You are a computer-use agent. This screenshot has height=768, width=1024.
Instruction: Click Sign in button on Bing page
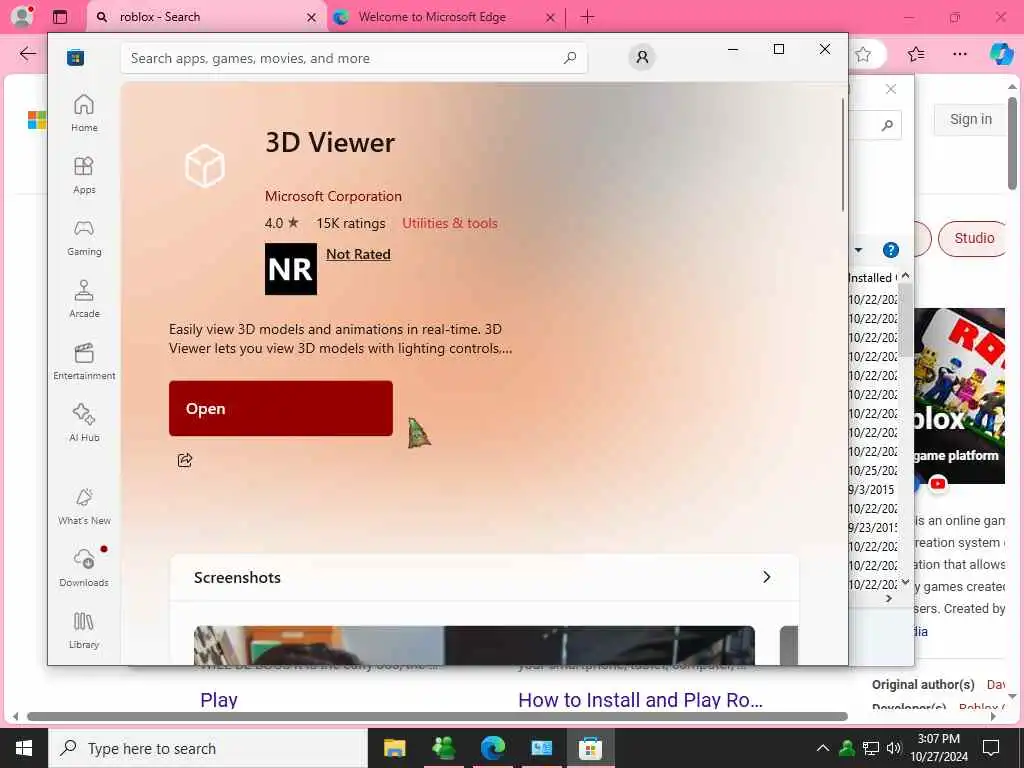[970, 120]
